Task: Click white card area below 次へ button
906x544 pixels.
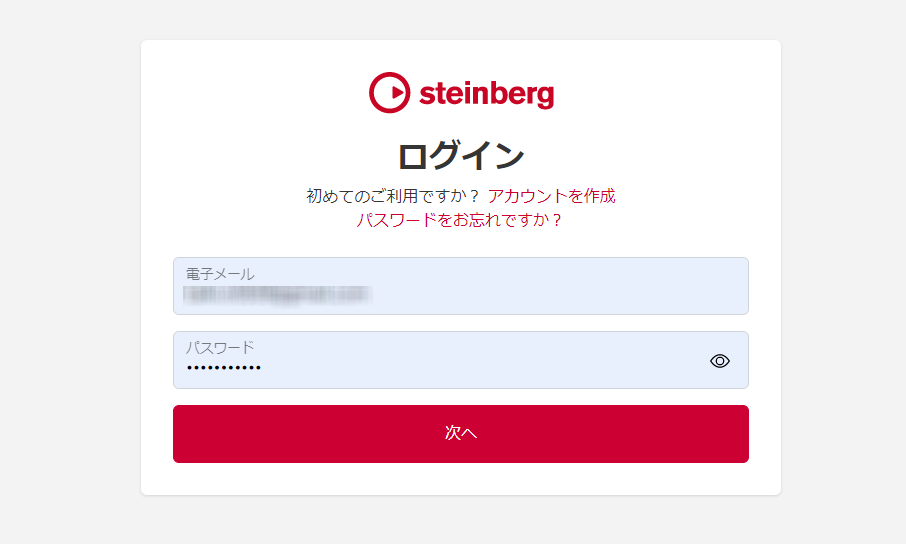Action: pos(460,479)
